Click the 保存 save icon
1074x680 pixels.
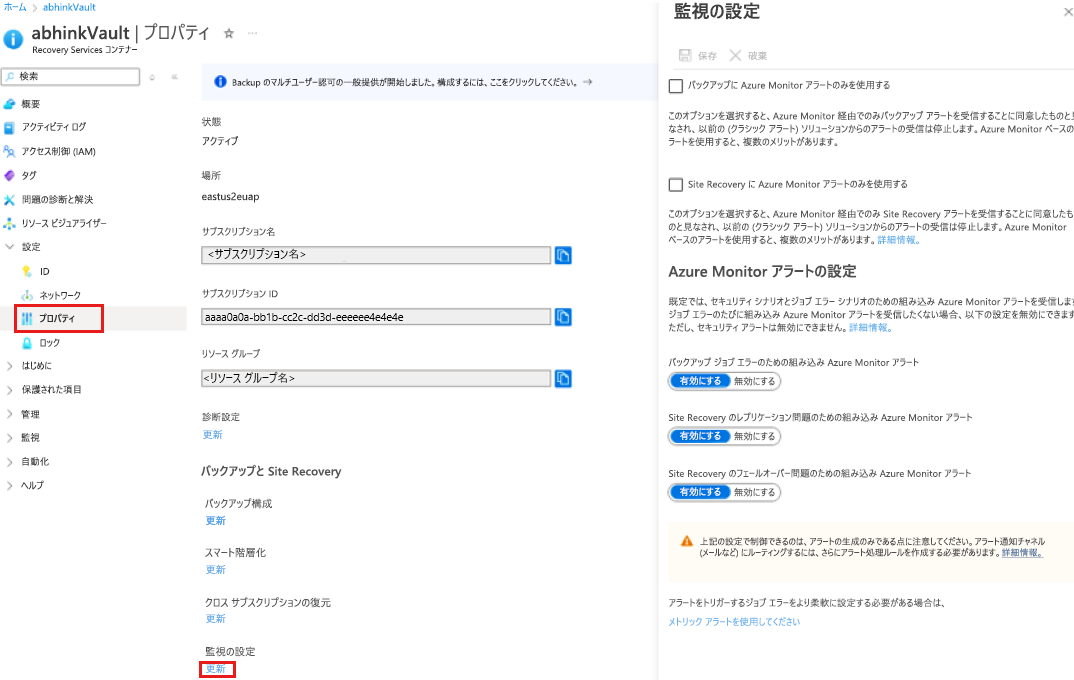(x=685, y=55)
